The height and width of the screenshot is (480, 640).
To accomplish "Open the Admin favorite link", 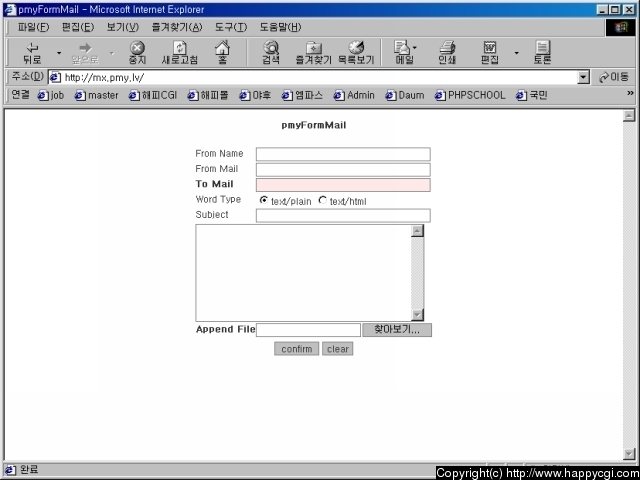I will (354, 96).
